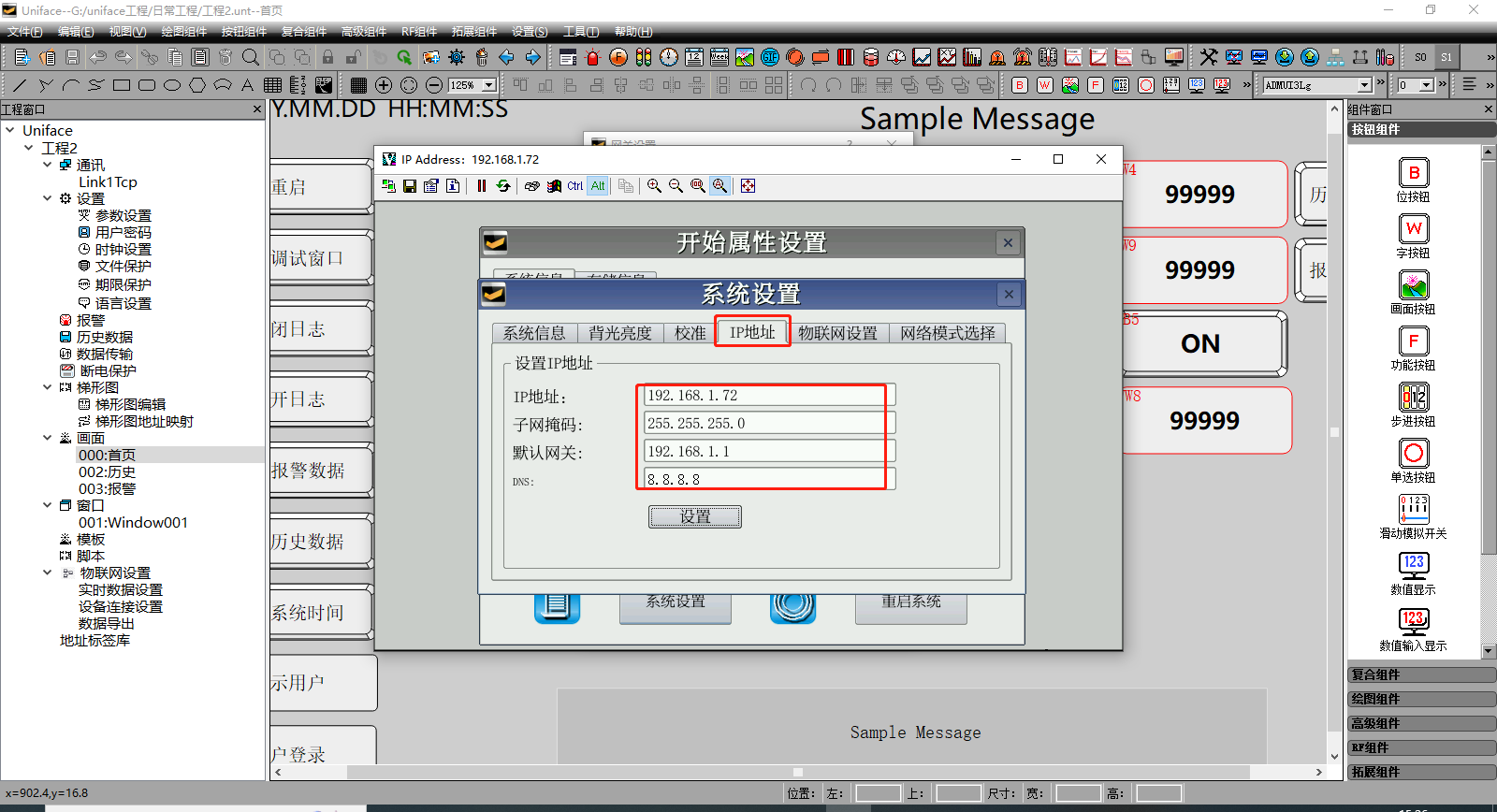The image size is (1497, 812).
Task: Switch to the 系统信息 tab
Action: 534,333
